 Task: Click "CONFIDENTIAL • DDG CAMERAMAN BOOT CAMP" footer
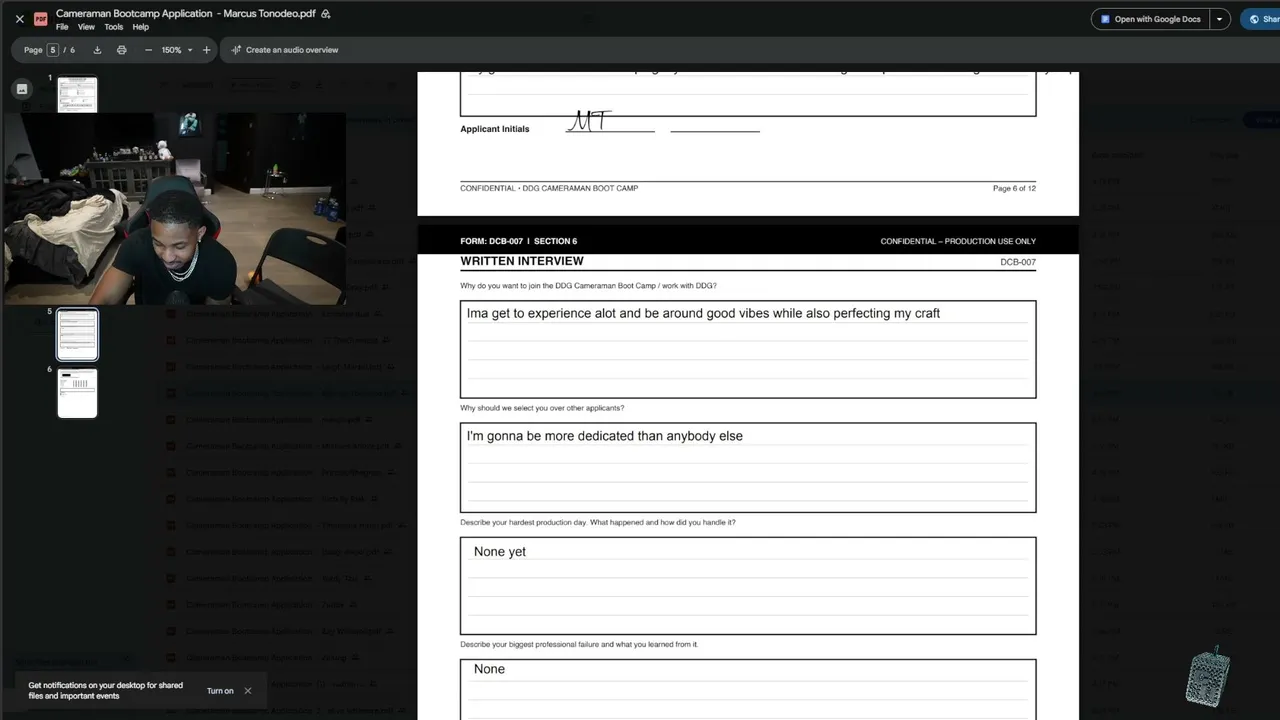coord(549,188)
